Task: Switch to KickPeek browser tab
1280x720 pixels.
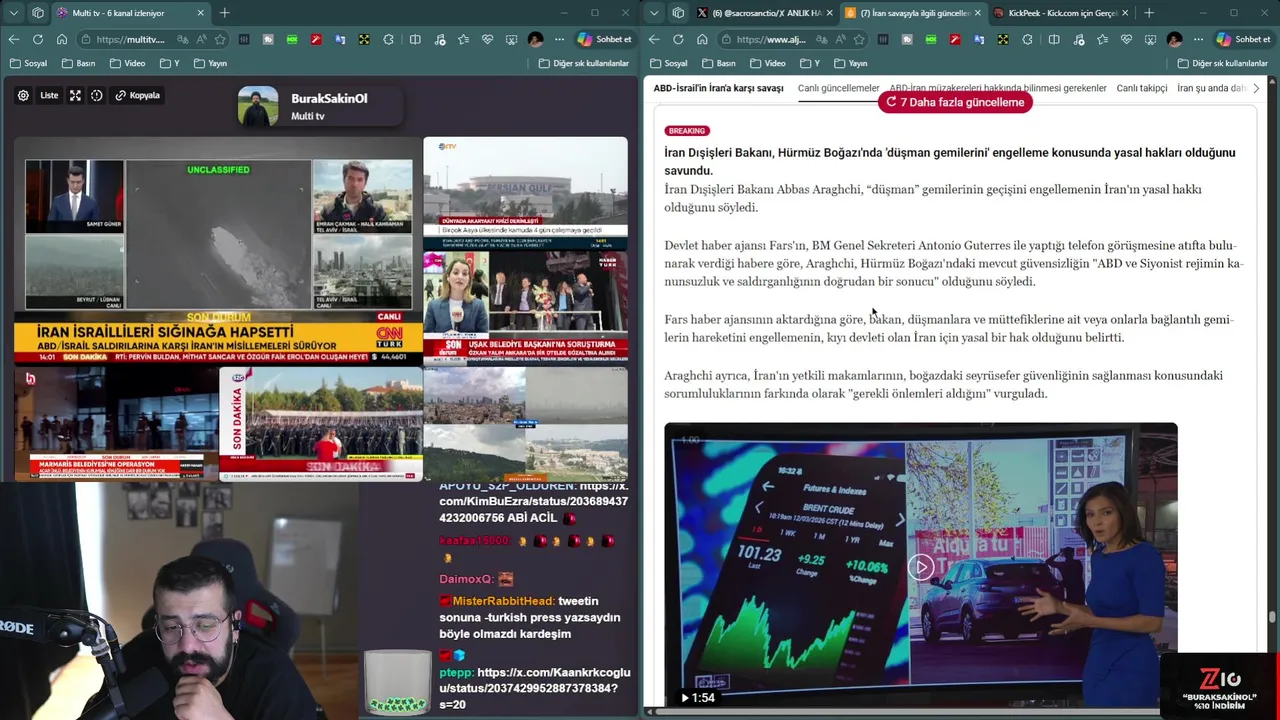Action: pyautogui.click(x=1060, y=13)
